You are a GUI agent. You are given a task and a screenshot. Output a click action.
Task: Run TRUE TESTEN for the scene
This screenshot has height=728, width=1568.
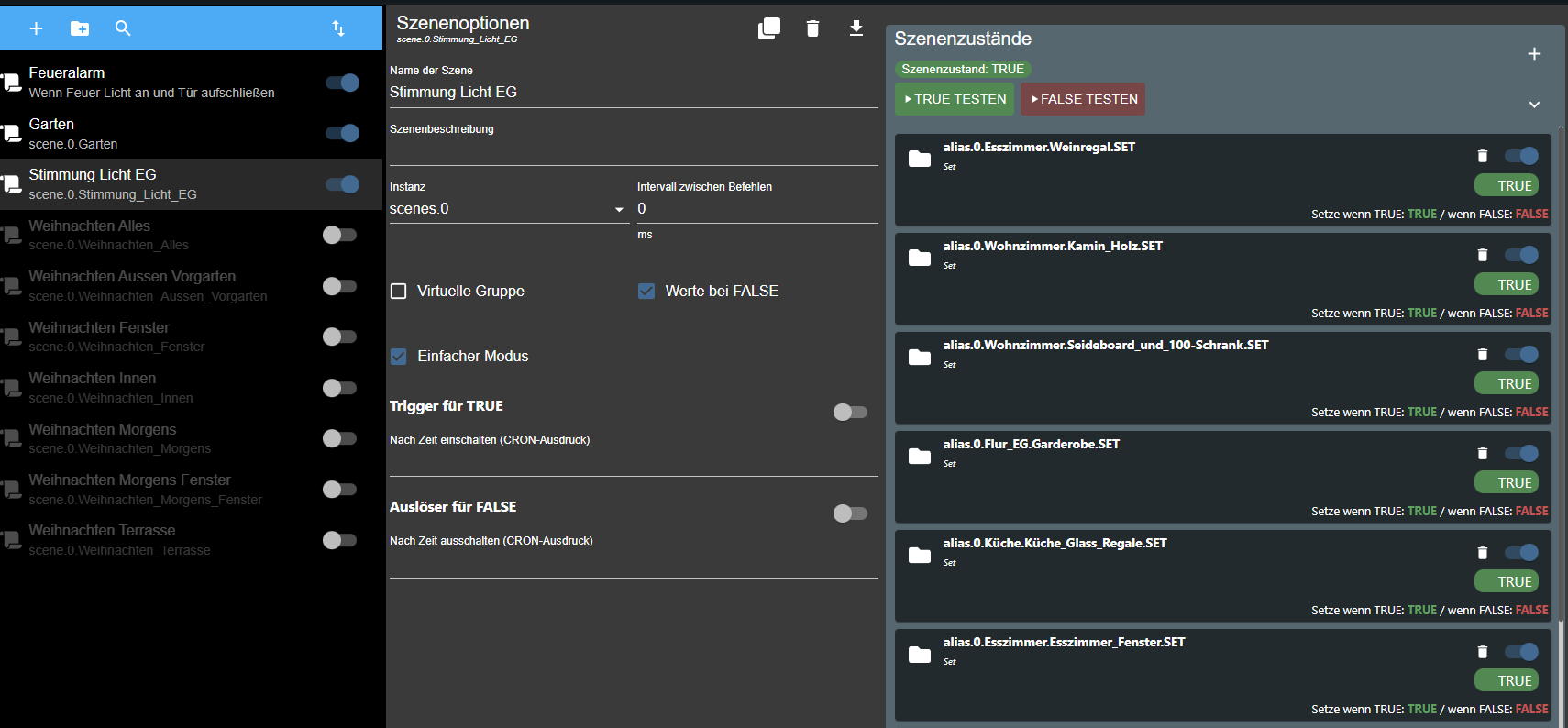point(955,99)
